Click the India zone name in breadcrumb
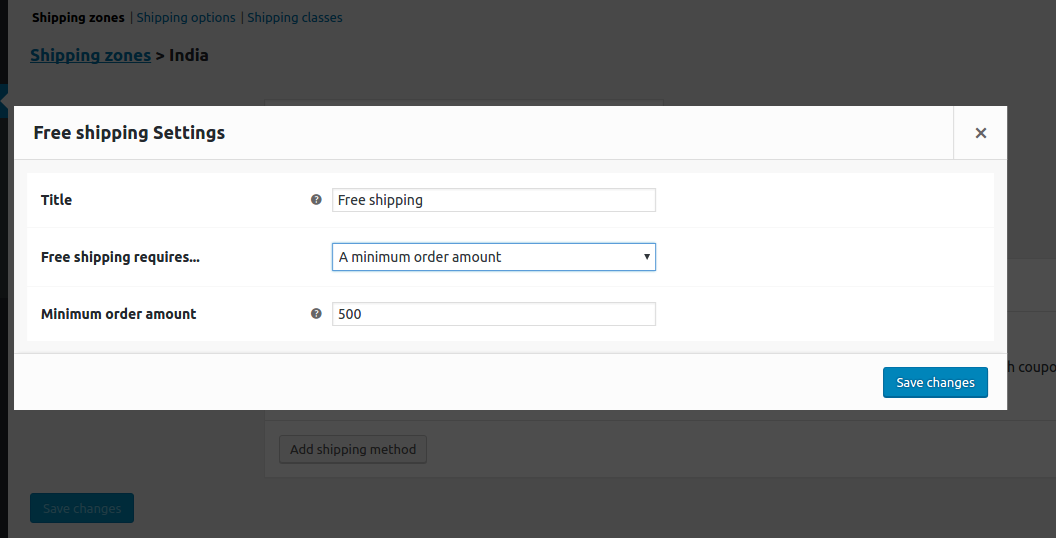Viewport: 1056px width, 538px height. [189, 55]
